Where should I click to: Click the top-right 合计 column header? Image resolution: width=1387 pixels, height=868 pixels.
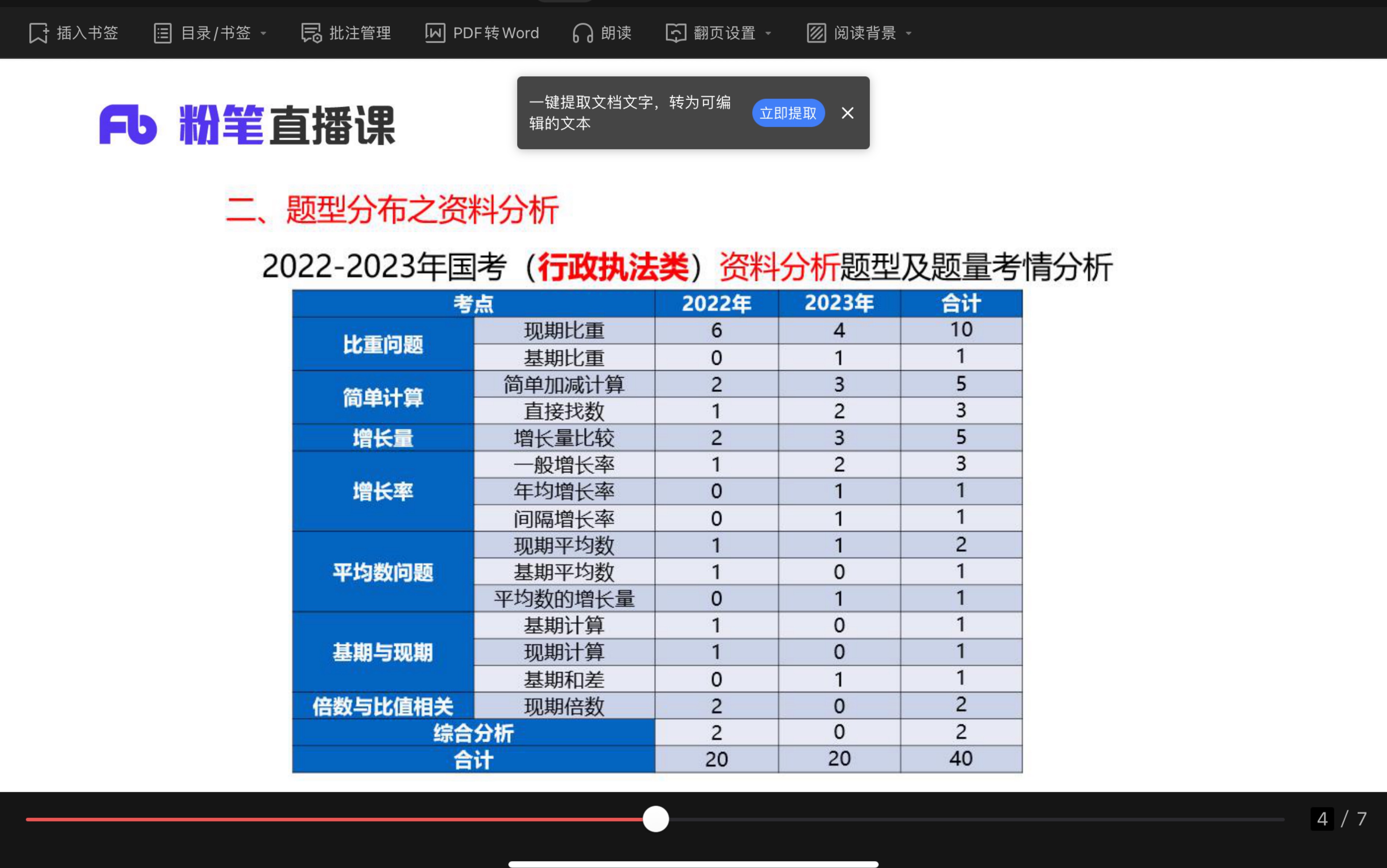(x=961, y=303)
